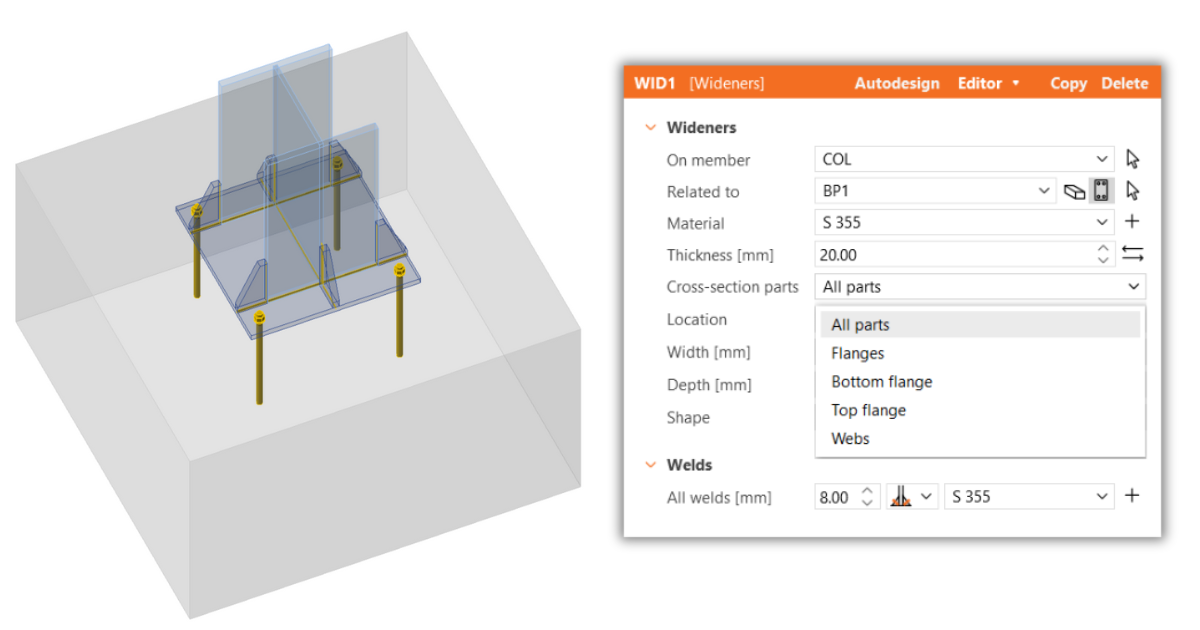
Task: Toggle the base plate icon beside BP1
Action: click(x=1101, y=191)
